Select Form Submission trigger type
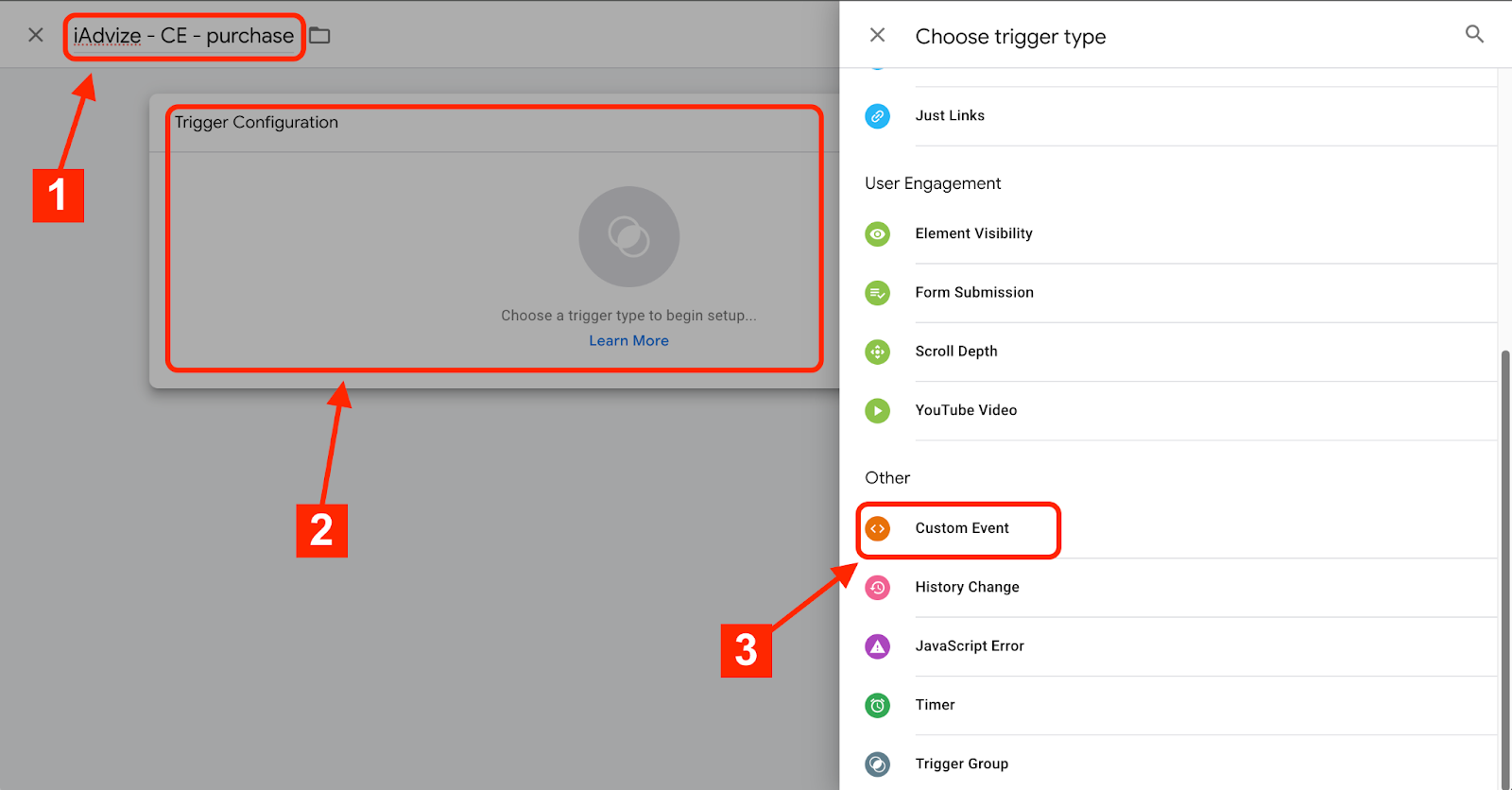1512x790 pixels. point(974,293)
